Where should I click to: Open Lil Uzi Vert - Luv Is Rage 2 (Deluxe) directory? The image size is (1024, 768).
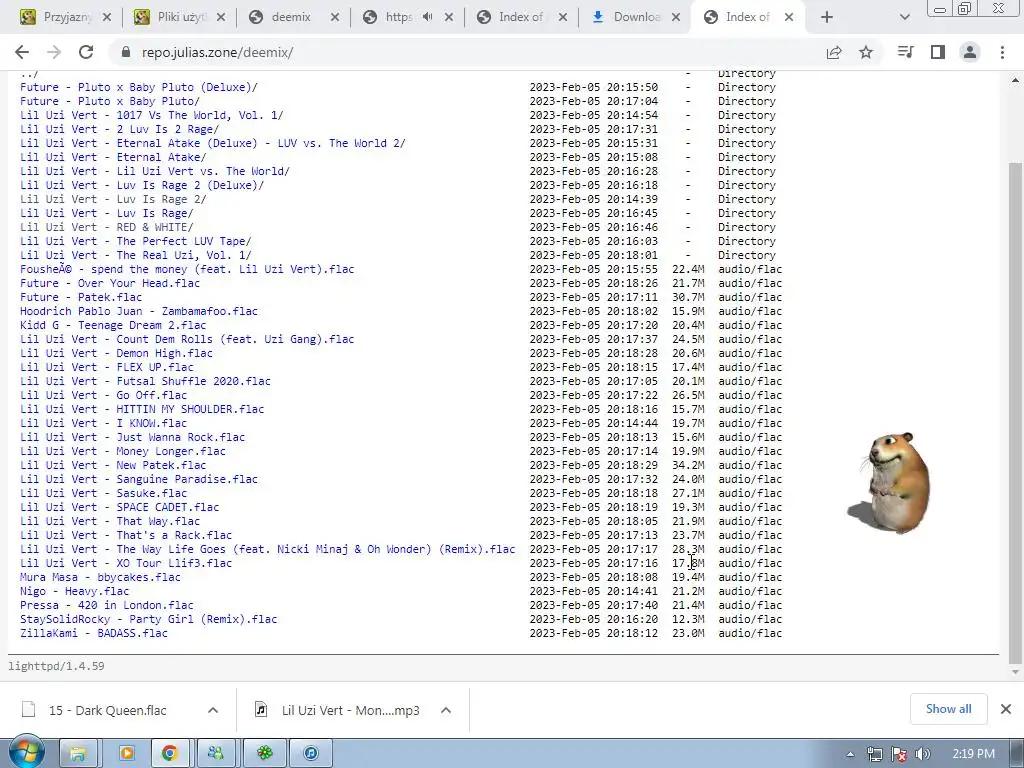[142, 185]
